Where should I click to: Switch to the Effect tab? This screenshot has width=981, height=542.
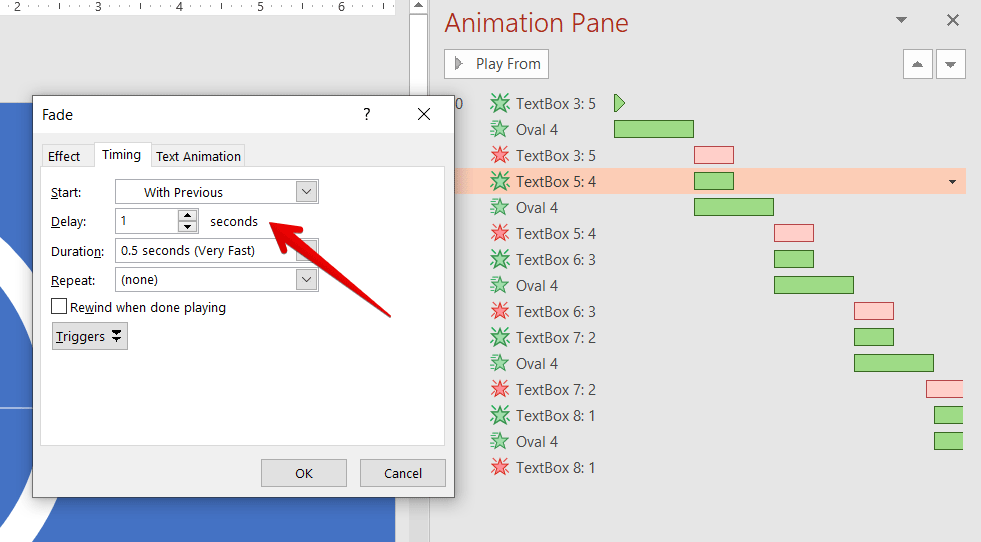click(64, 156)
